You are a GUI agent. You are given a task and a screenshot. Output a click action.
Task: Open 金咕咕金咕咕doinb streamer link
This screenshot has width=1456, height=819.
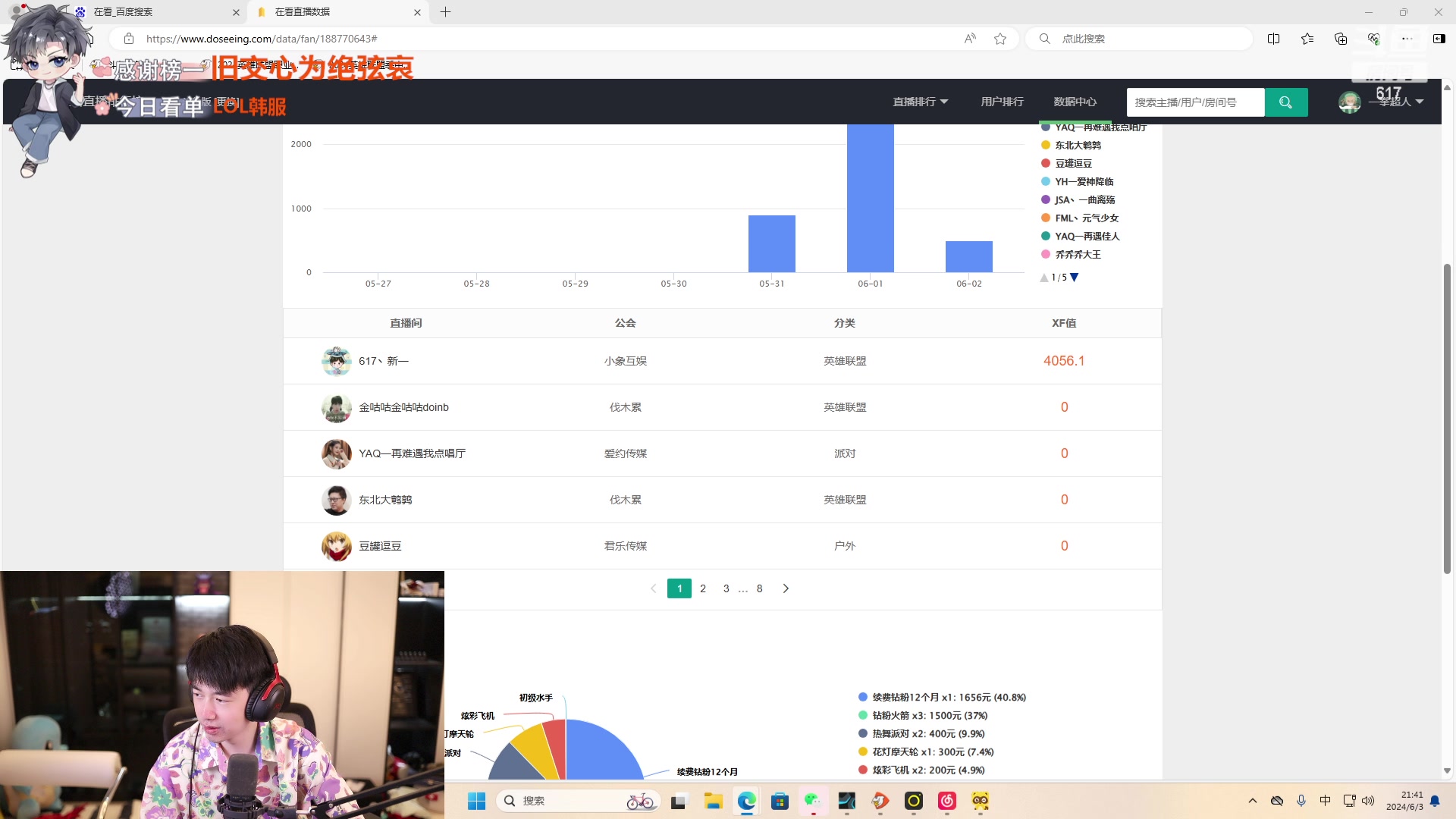[x=404, y=408]
